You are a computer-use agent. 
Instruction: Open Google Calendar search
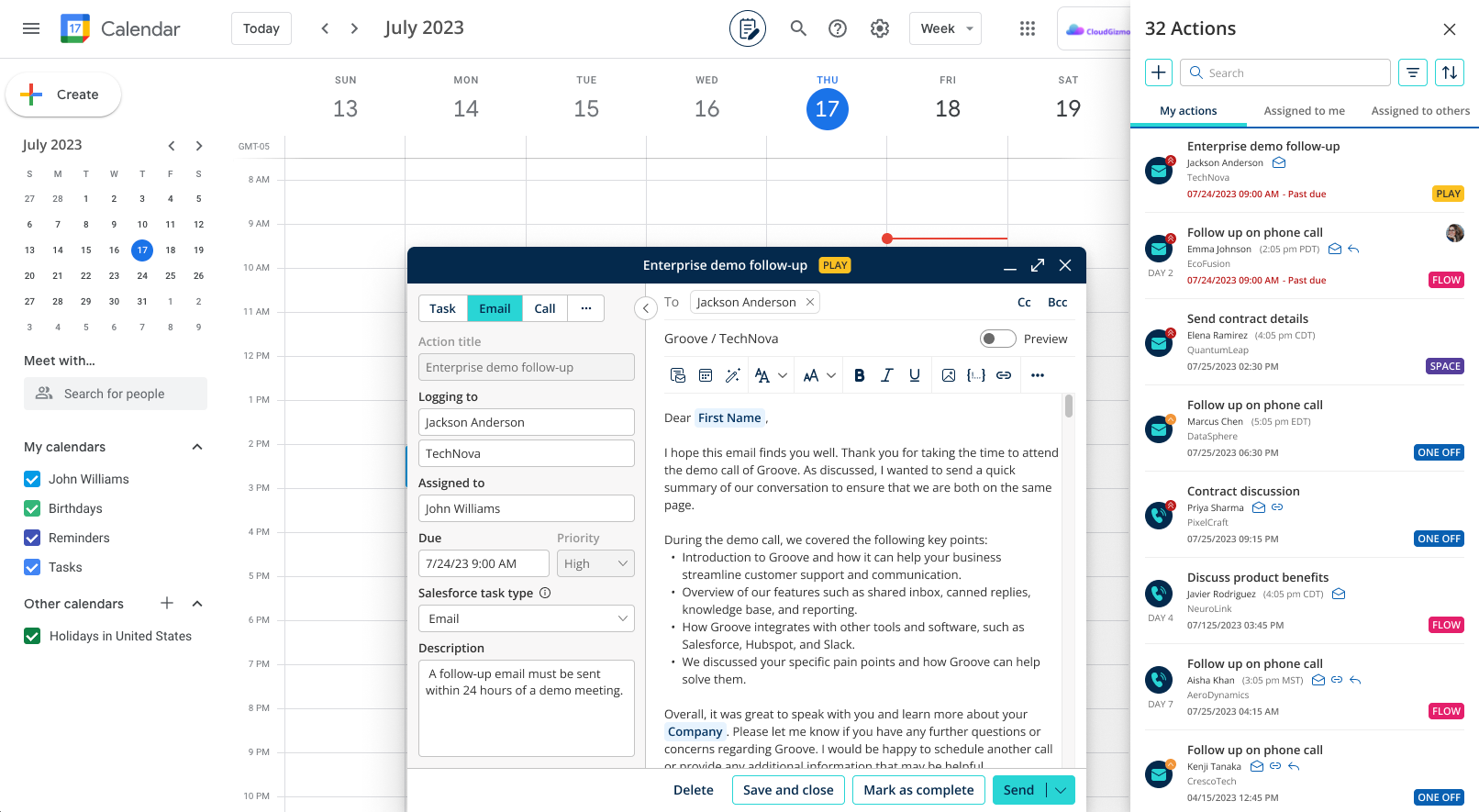[798, 28]
